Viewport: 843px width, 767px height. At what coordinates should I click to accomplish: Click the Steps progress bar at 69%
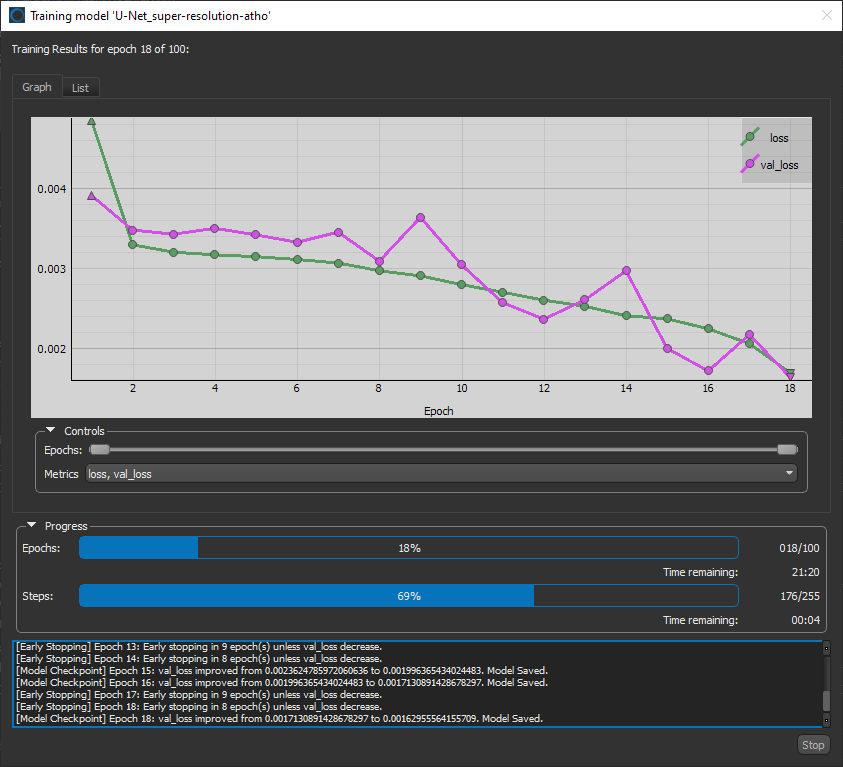pos(408,596)
